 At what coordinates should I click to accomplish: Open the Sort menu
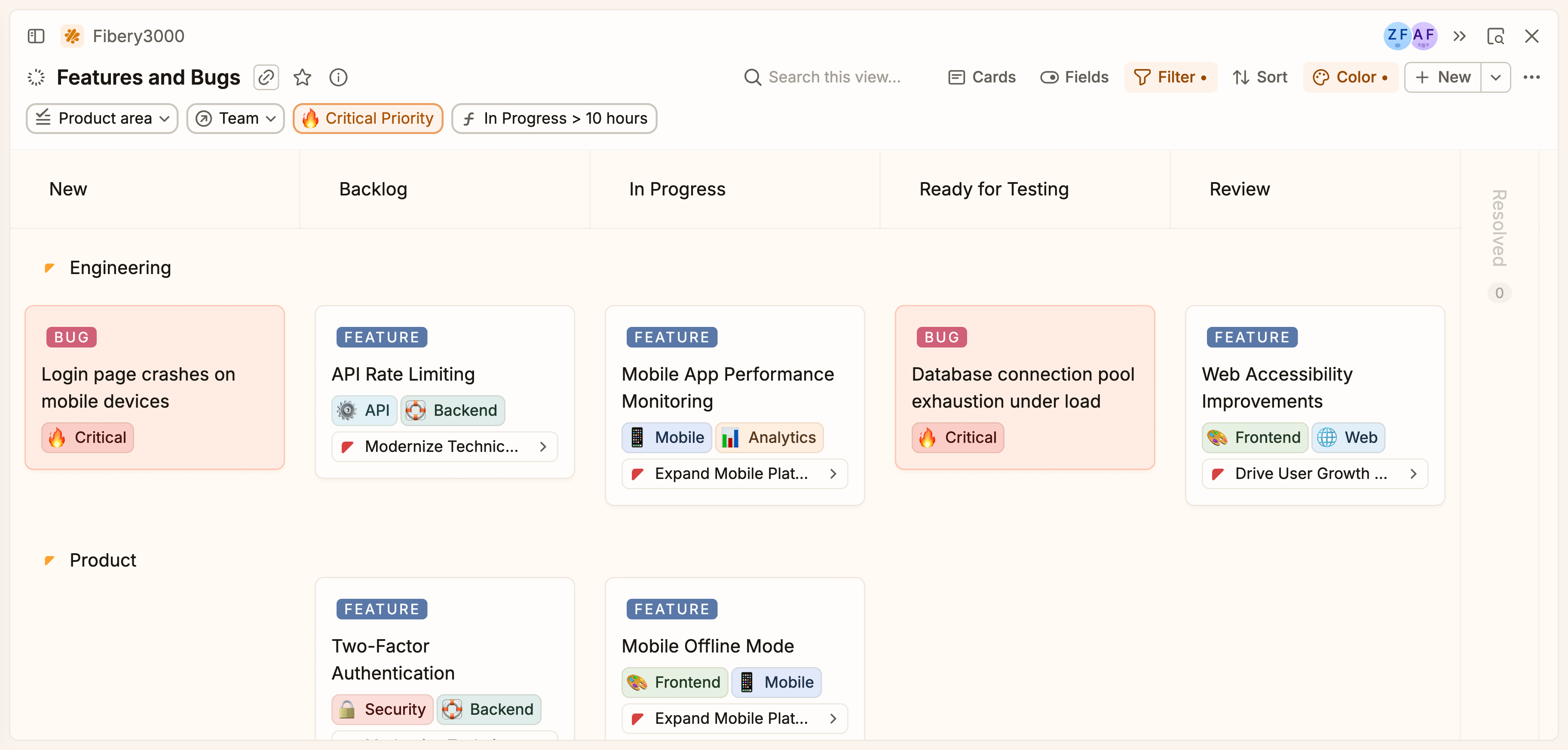[1259, 77]
